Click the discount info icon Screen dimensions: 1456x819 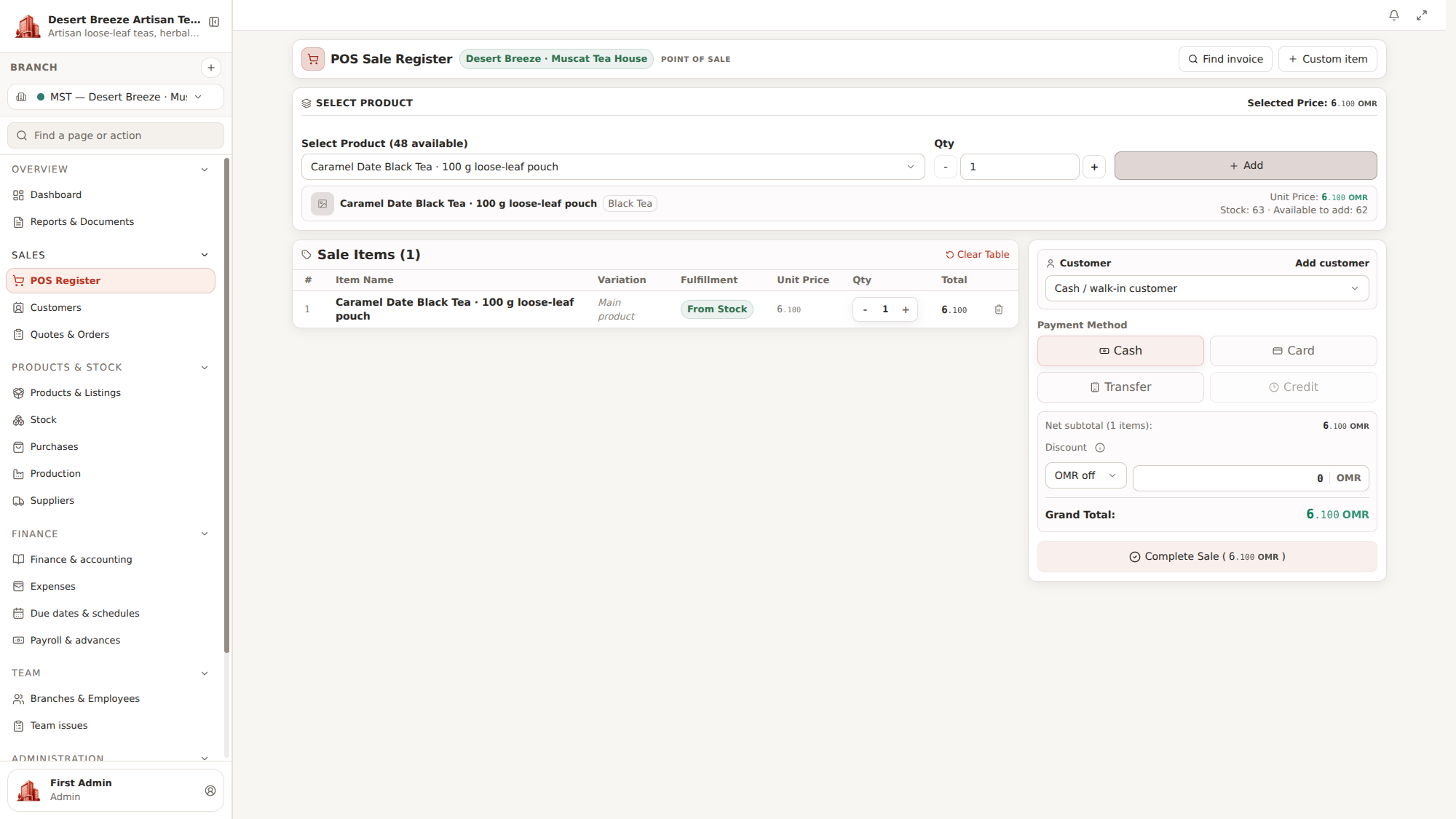tap(1100, 448)
